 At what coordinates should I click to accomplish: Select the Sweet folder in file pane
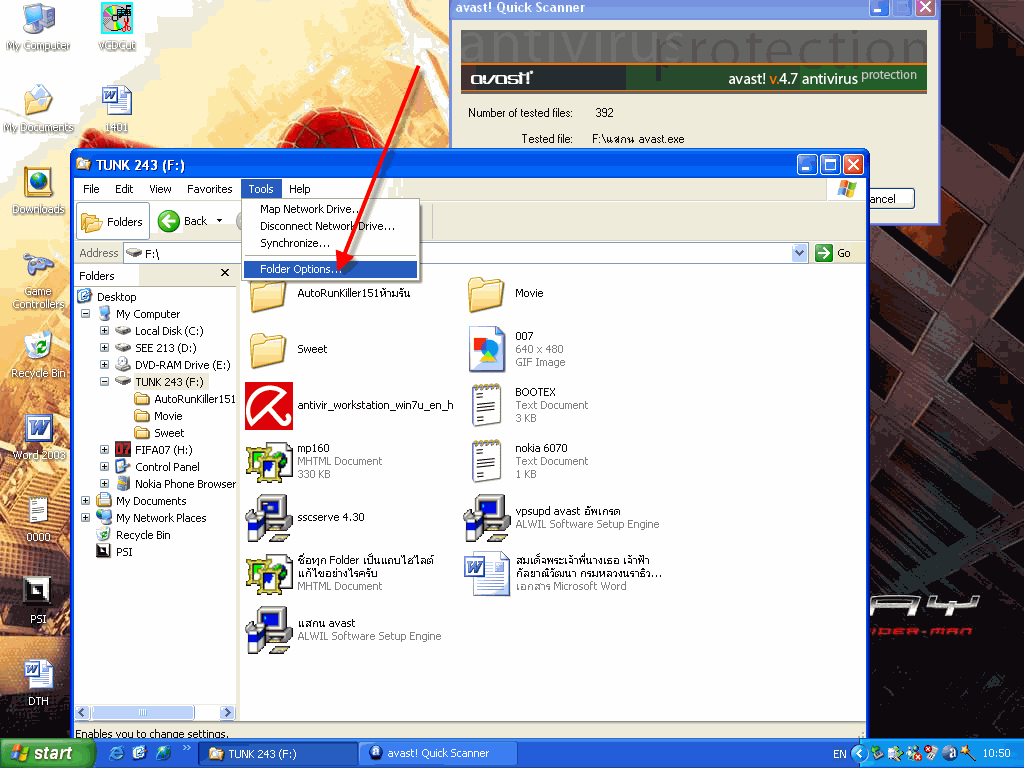point(289,349)
